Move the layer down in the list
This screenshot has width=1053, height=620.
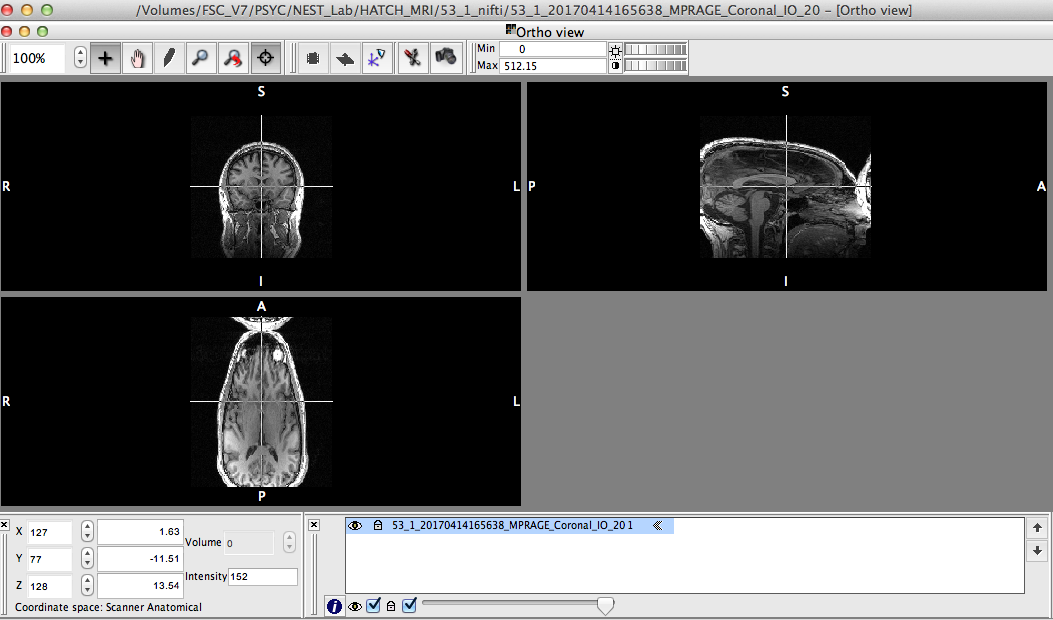[x=1037, y=551]
